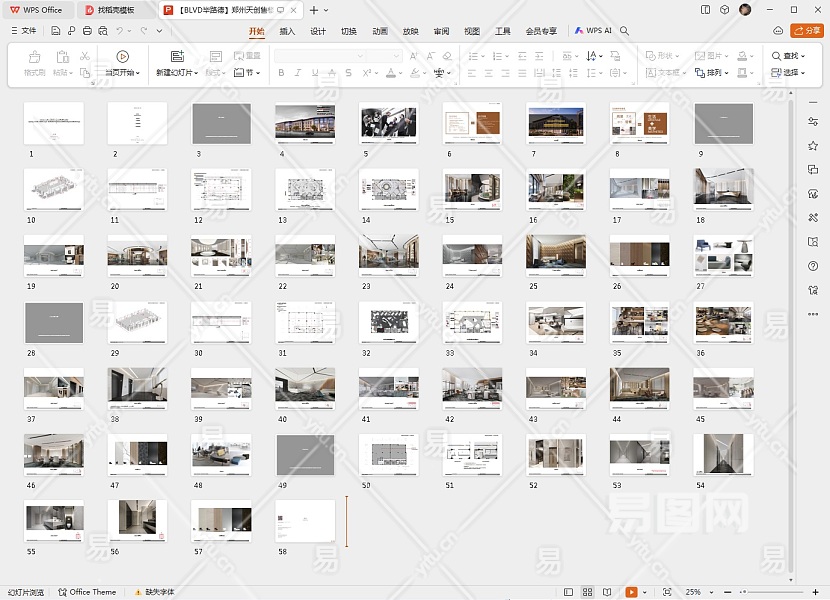The width and height of the screenshot is (830, 600).
Task: Open the help question mark sidebar icon
Action: pyautogui.click(x=813, y=266)
